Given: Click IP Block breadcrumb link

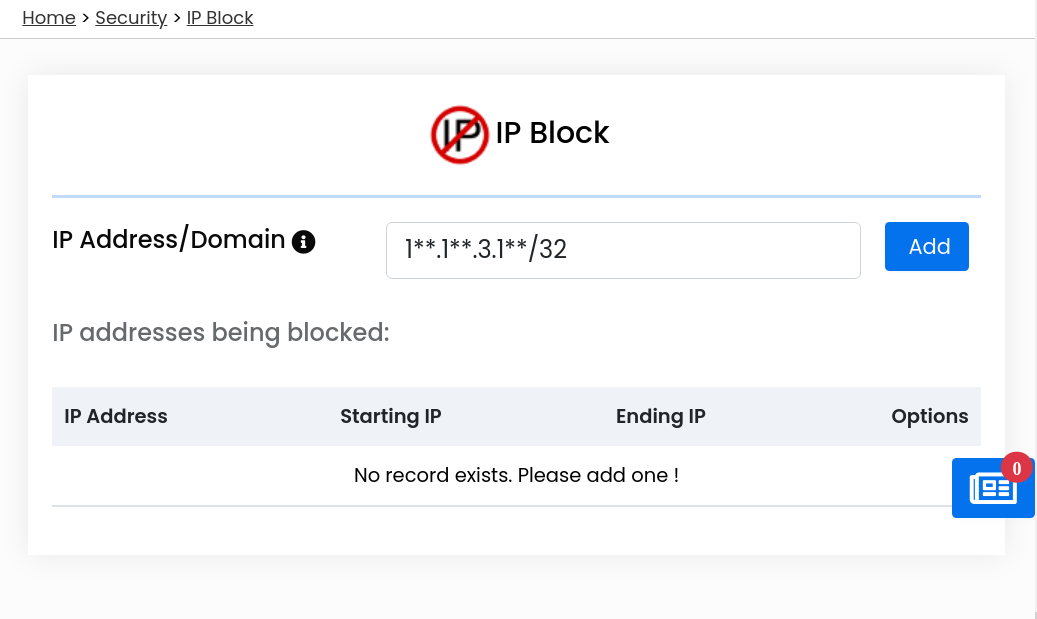Looking at the screenshot, I should (220, 18).
